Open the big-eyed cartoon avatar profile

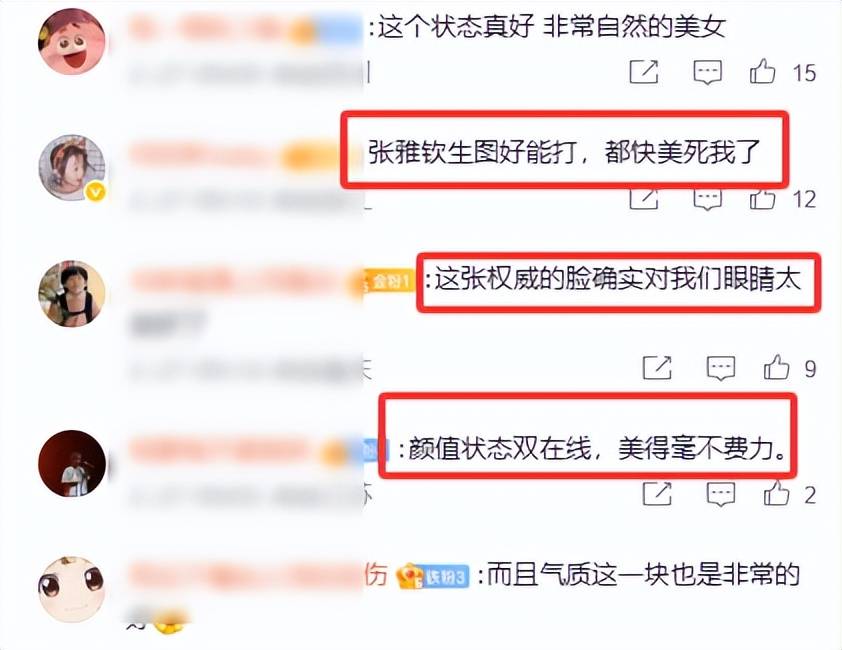72,589
